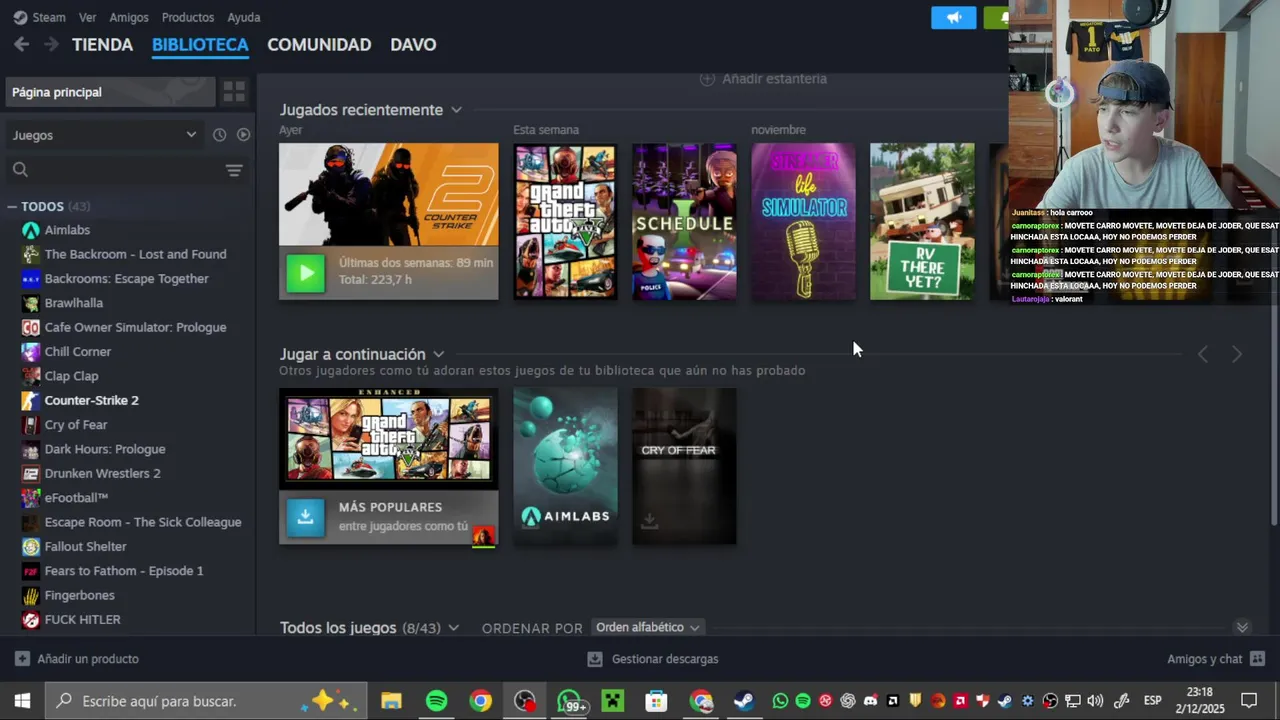Select Backrooms: Escape Together
The height and width of the screenshot is (720, 1280).
pyautogui.click(x=125, y=279)
